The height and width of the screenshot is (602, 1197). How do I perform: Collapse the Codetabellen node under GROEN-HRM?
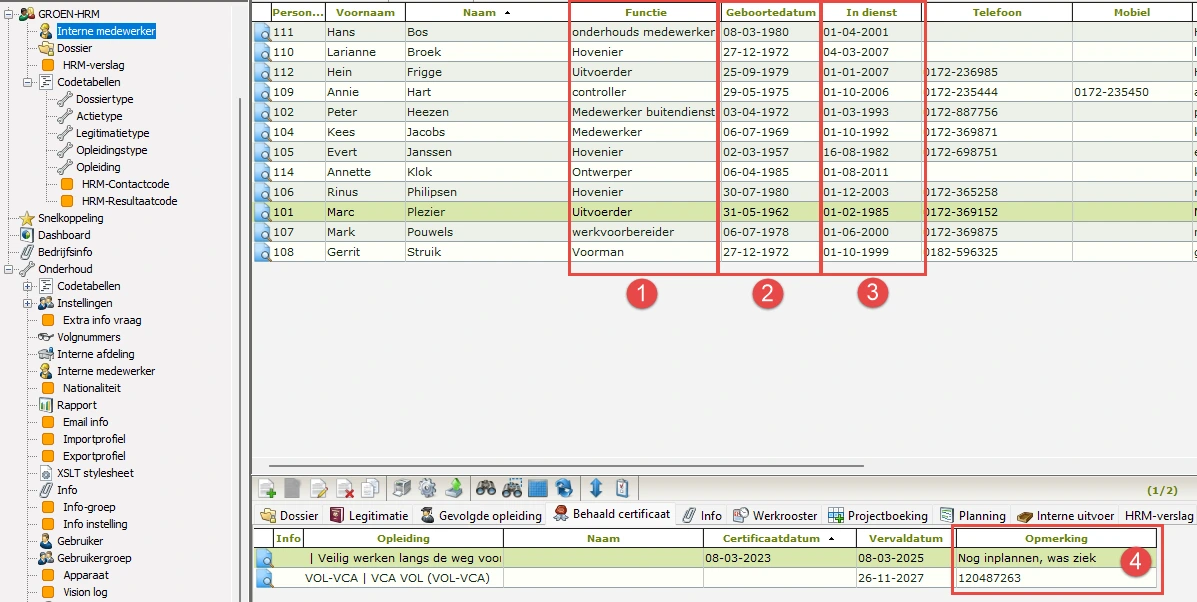[x=28, y=82]
